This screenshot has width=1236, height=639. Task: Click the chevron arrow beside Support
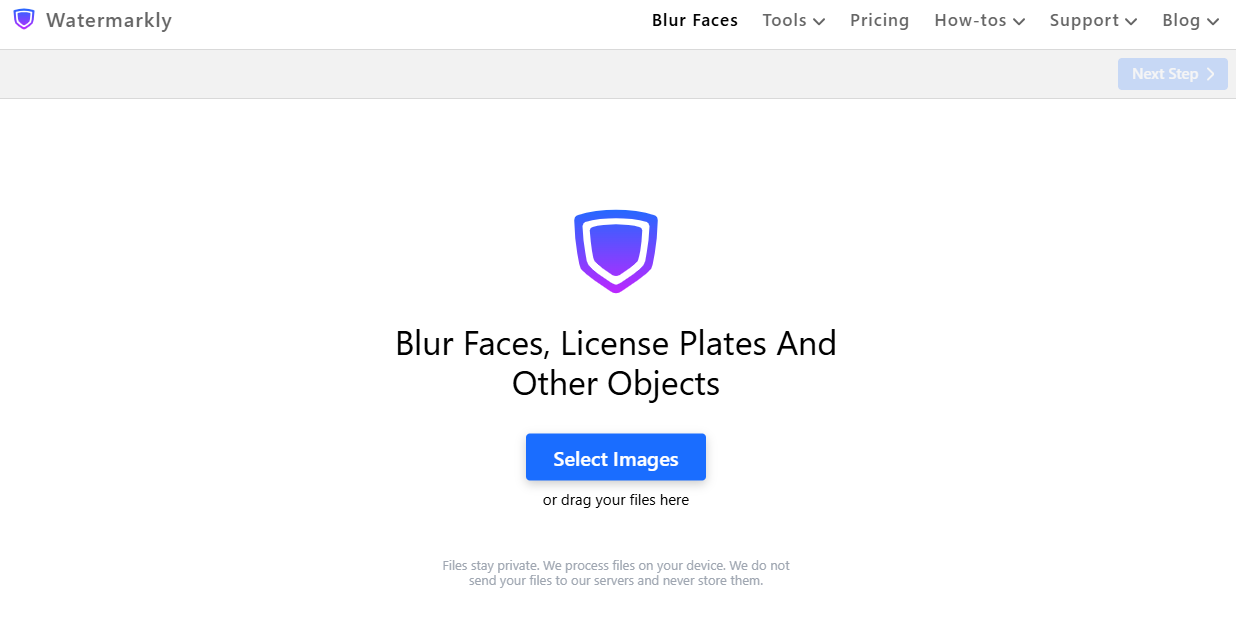coord(1131,22)
